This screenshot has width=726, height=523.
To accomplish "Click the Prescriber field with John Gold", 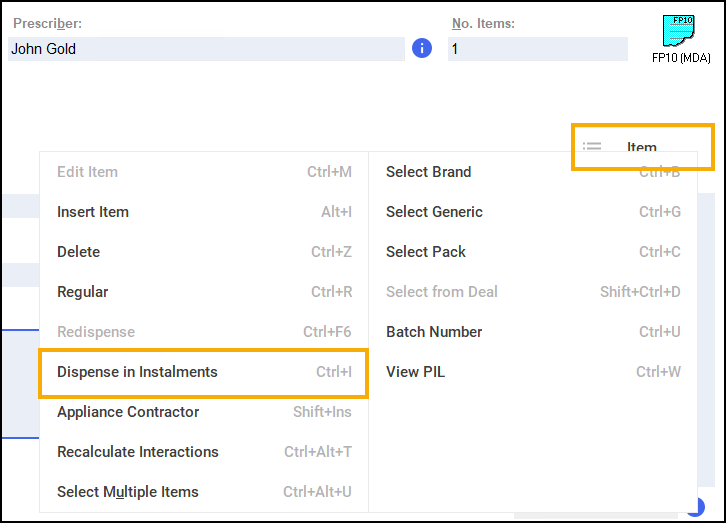I will pyautogui.click(x=205, y=49).
